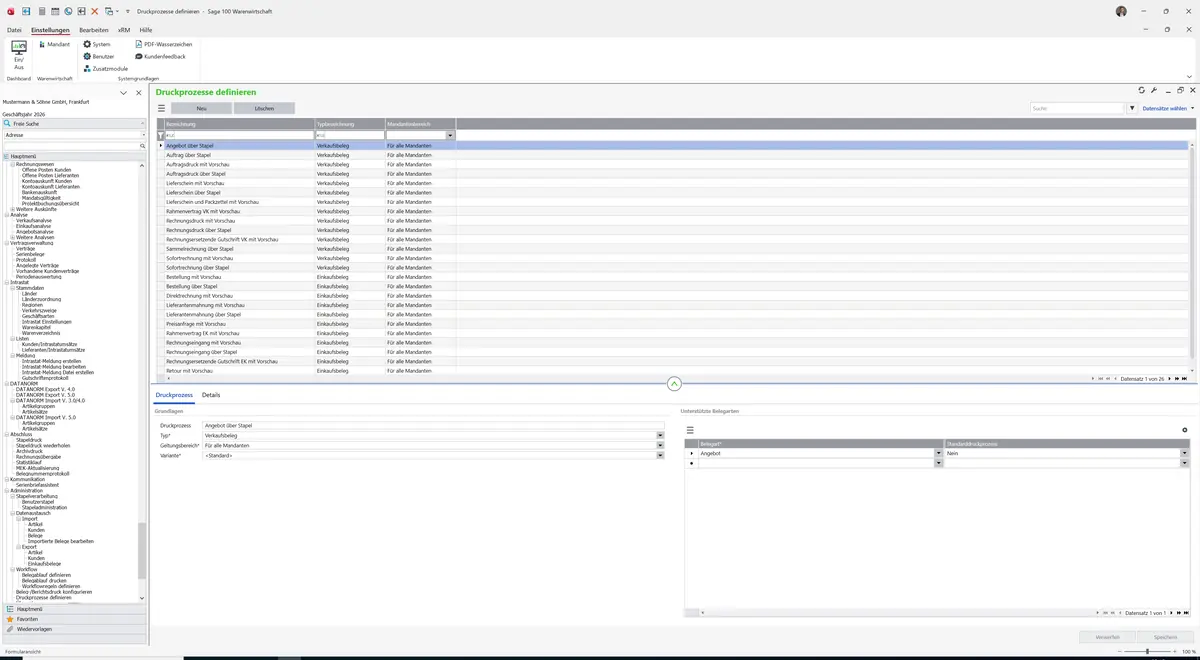
Task: Collapse the upper grid with the green chevron
Action: pyautogui.click(x=674, y=384)
